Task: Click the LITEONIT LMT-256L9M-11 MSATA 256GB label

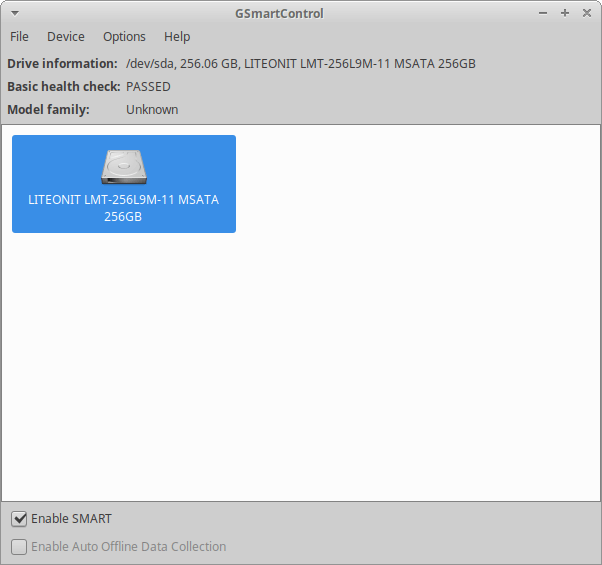Action: (x=123, y=208)
